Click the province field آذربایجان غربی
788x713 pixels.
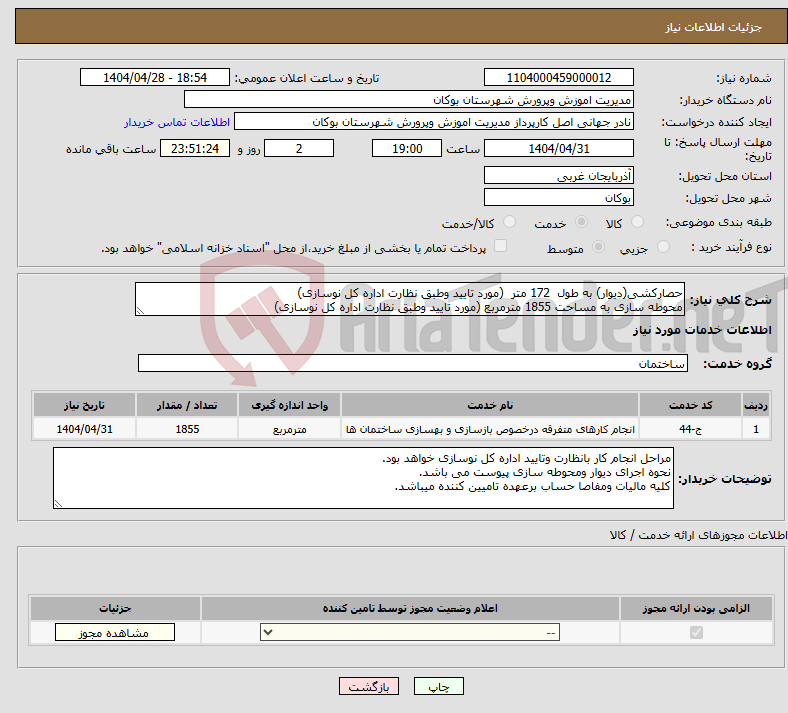pyautogui.click(x=558, y=175)
